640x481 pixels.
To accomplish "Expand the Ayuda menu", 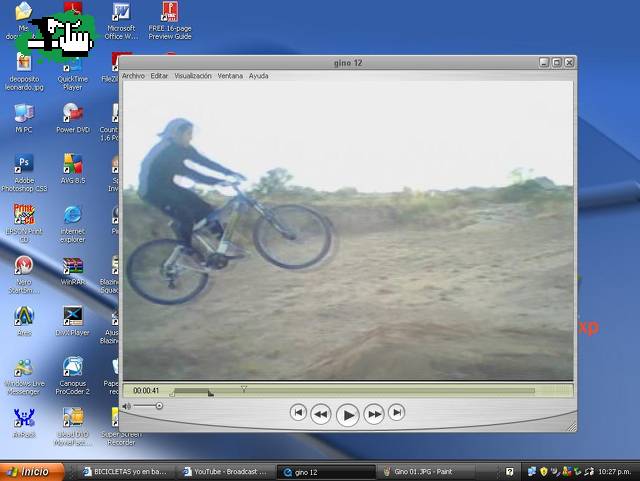I will point(258,76).
